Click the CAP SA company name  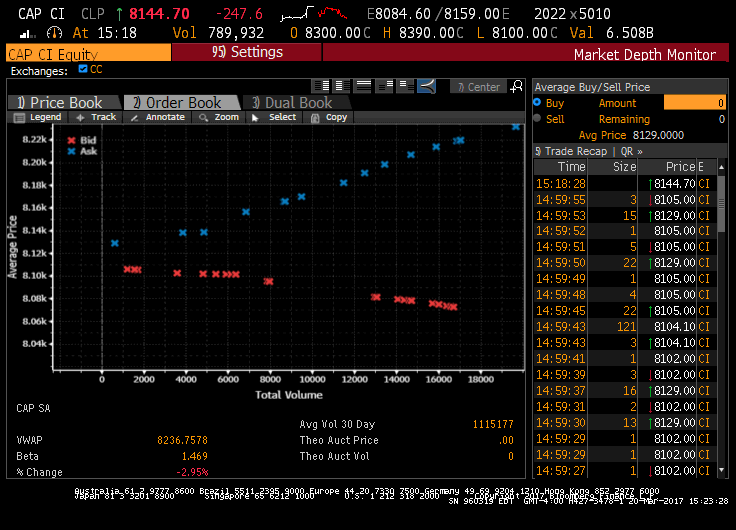(x=33, y=408)
